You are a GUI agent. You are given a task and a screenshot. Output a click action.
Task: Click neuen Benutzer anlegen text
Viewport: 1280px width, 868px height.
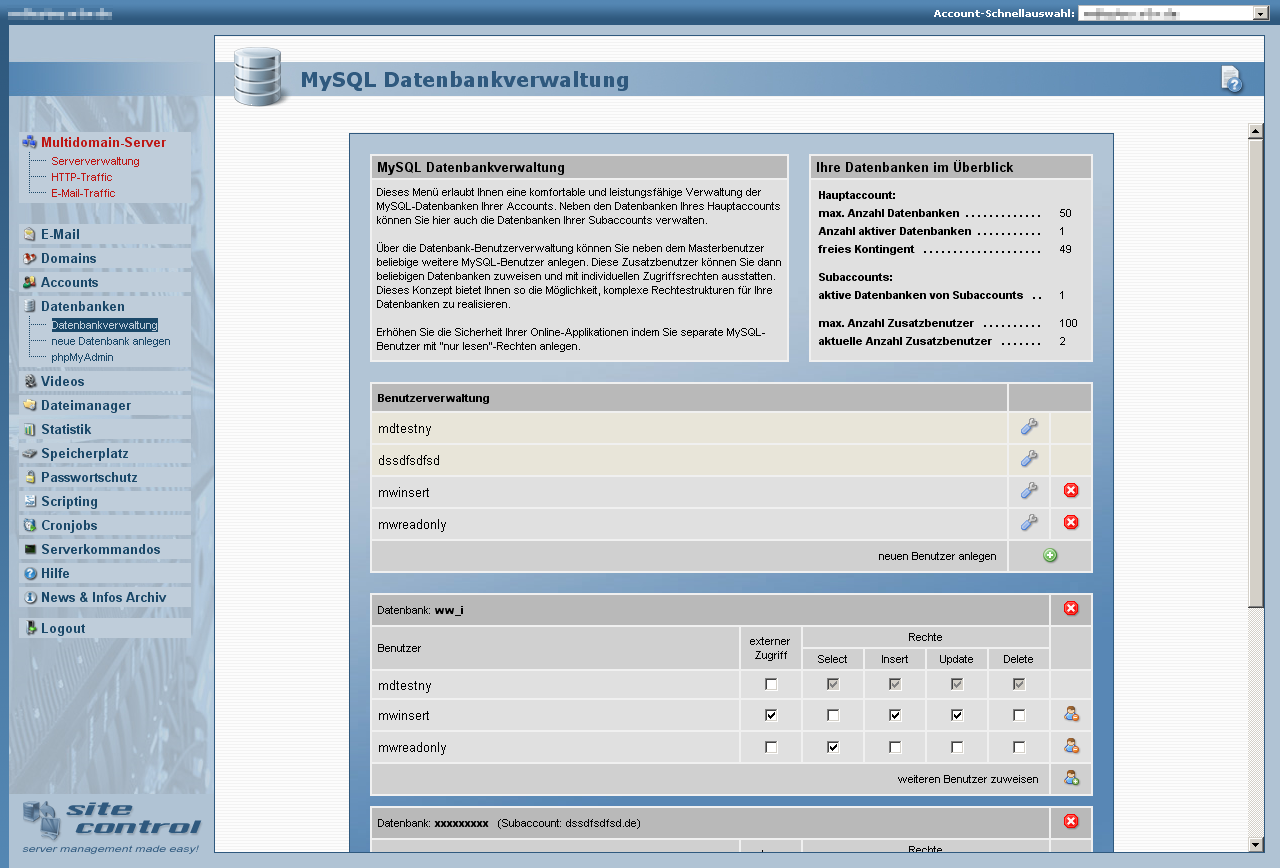pyautogui.click(x=937, y=556)
